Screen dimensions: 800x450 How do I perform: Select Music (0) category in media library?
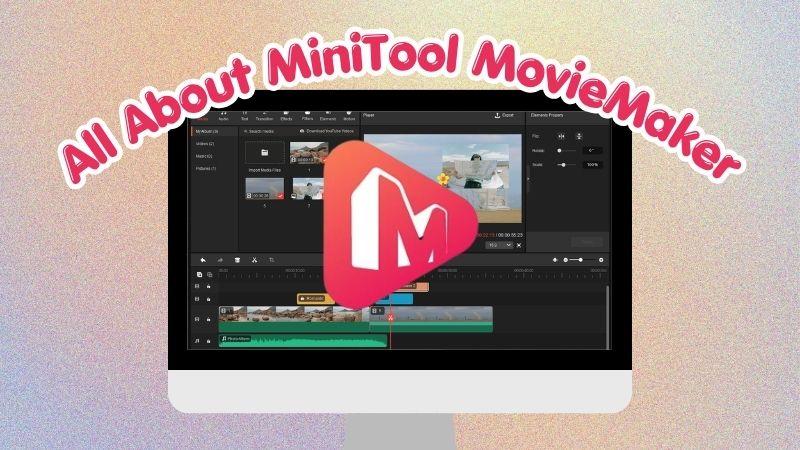click(204, 156)
